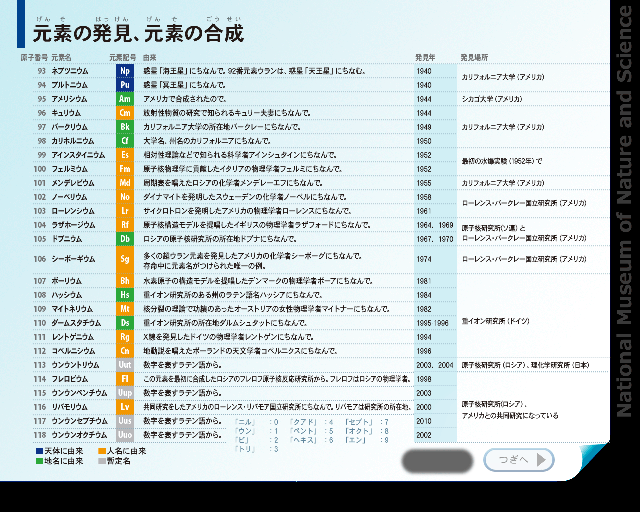Viewport: 640px width, 512px height.
Task: Click the アメリカで合成されたので origin text
Action: click(x=184, y=99)
